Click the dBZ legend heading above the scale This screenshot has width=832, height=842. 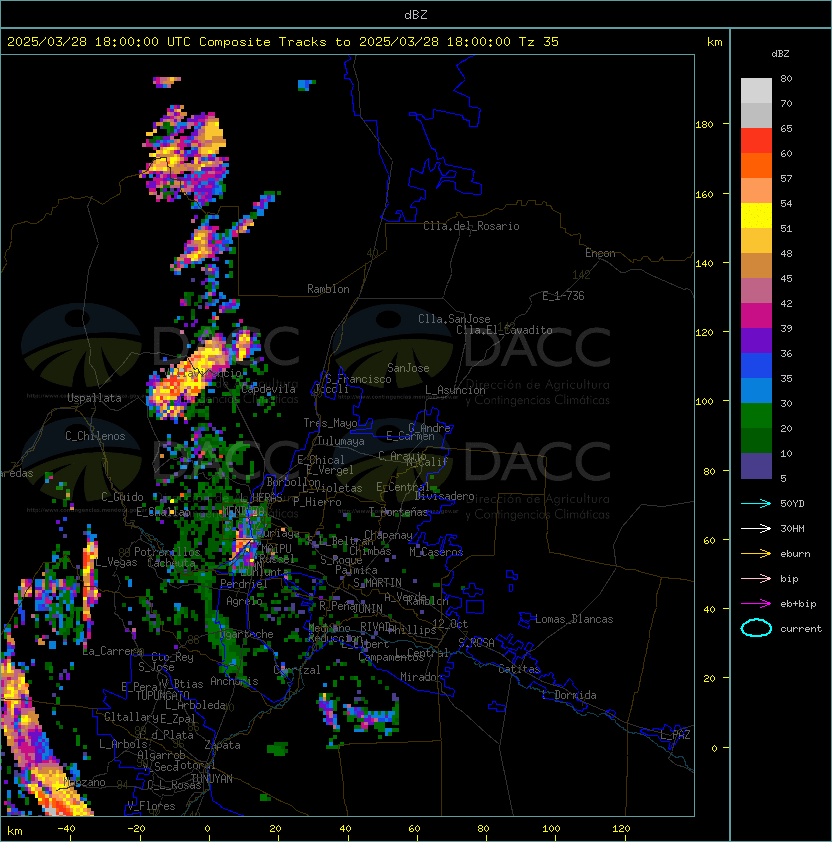coord(780,54)
